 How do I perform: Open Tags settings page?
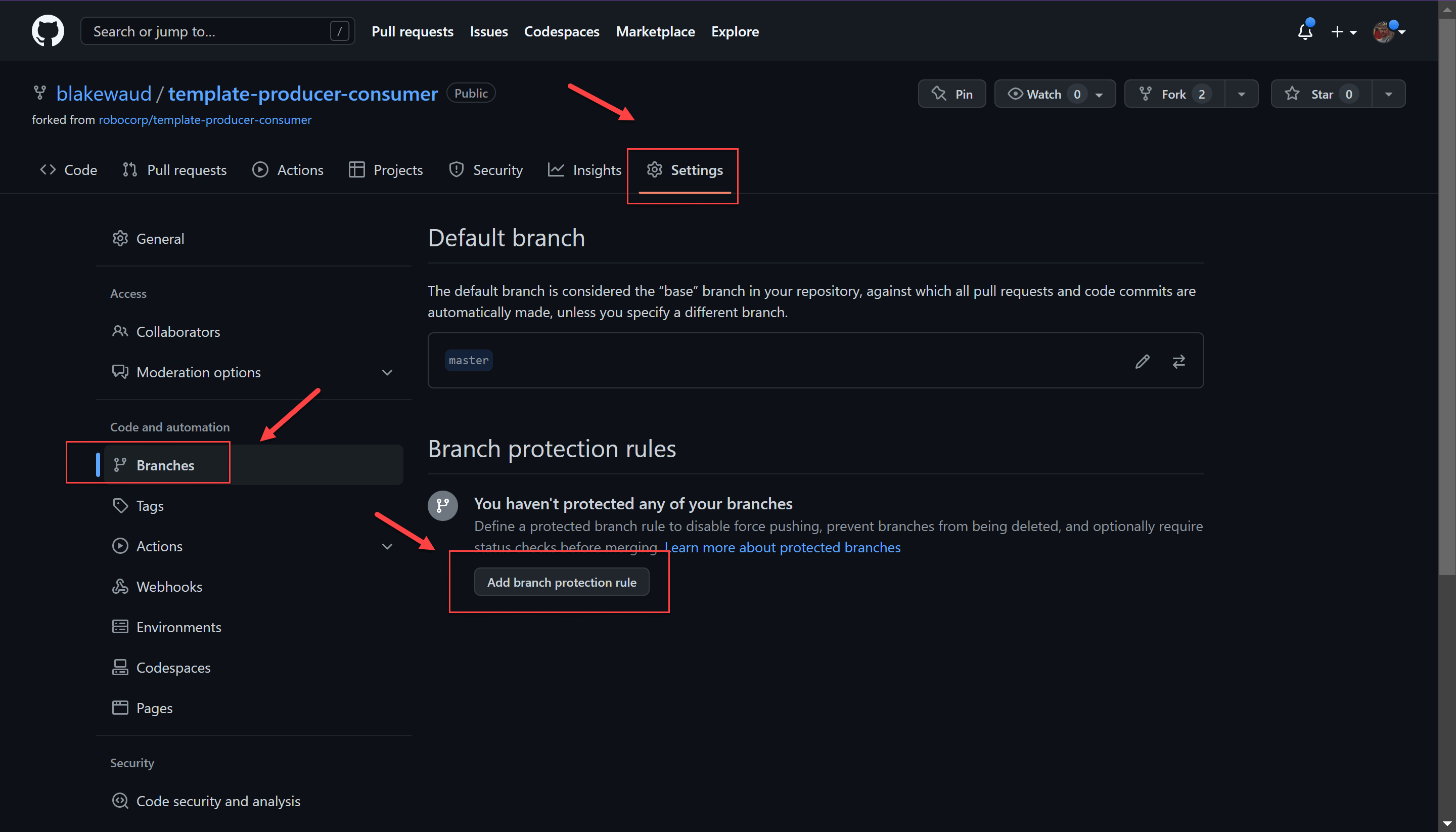coord(151,505)
